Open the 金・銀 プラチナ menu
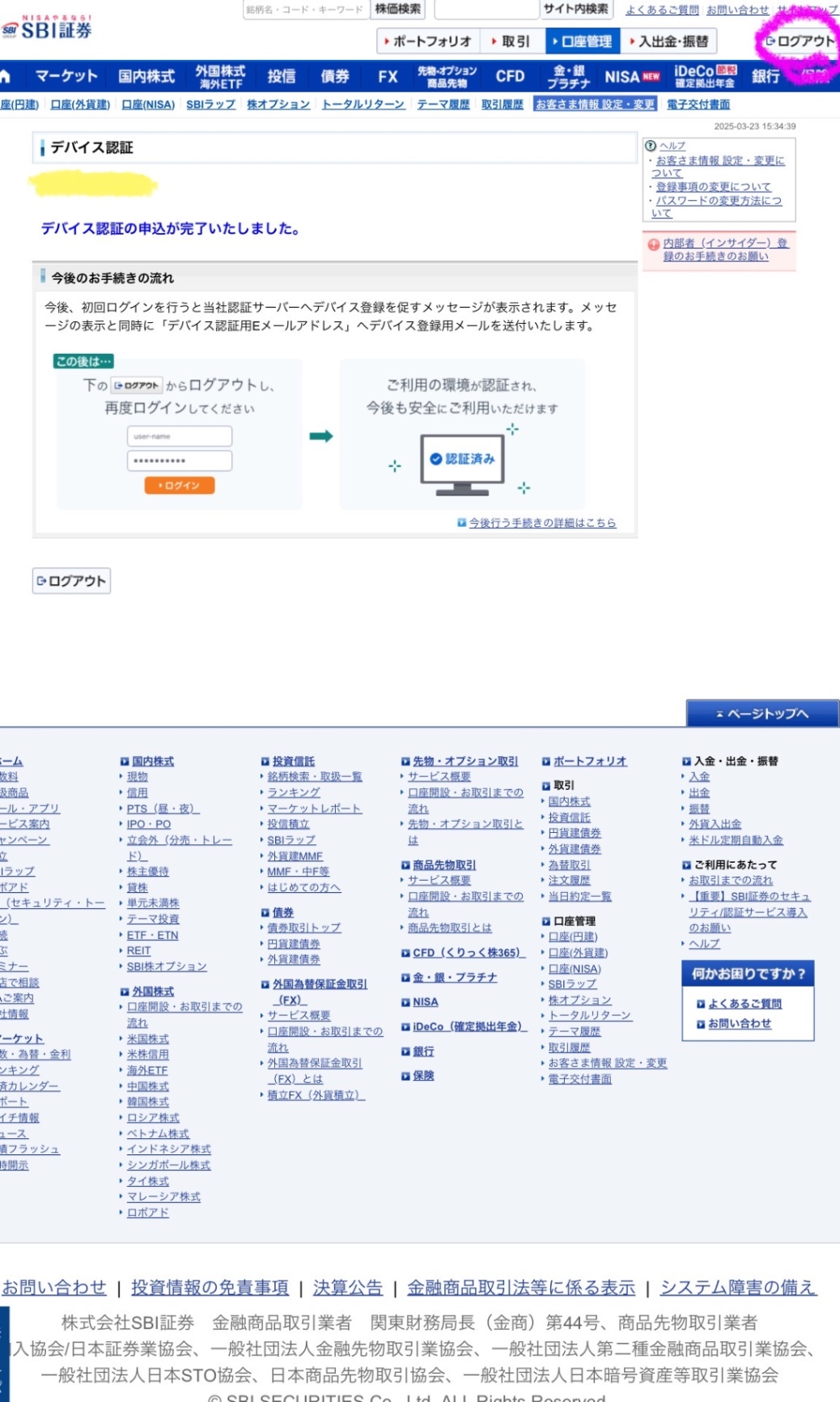Viewport: 840px width, 1402px height. pyautogui.click(x=569, y=77)
